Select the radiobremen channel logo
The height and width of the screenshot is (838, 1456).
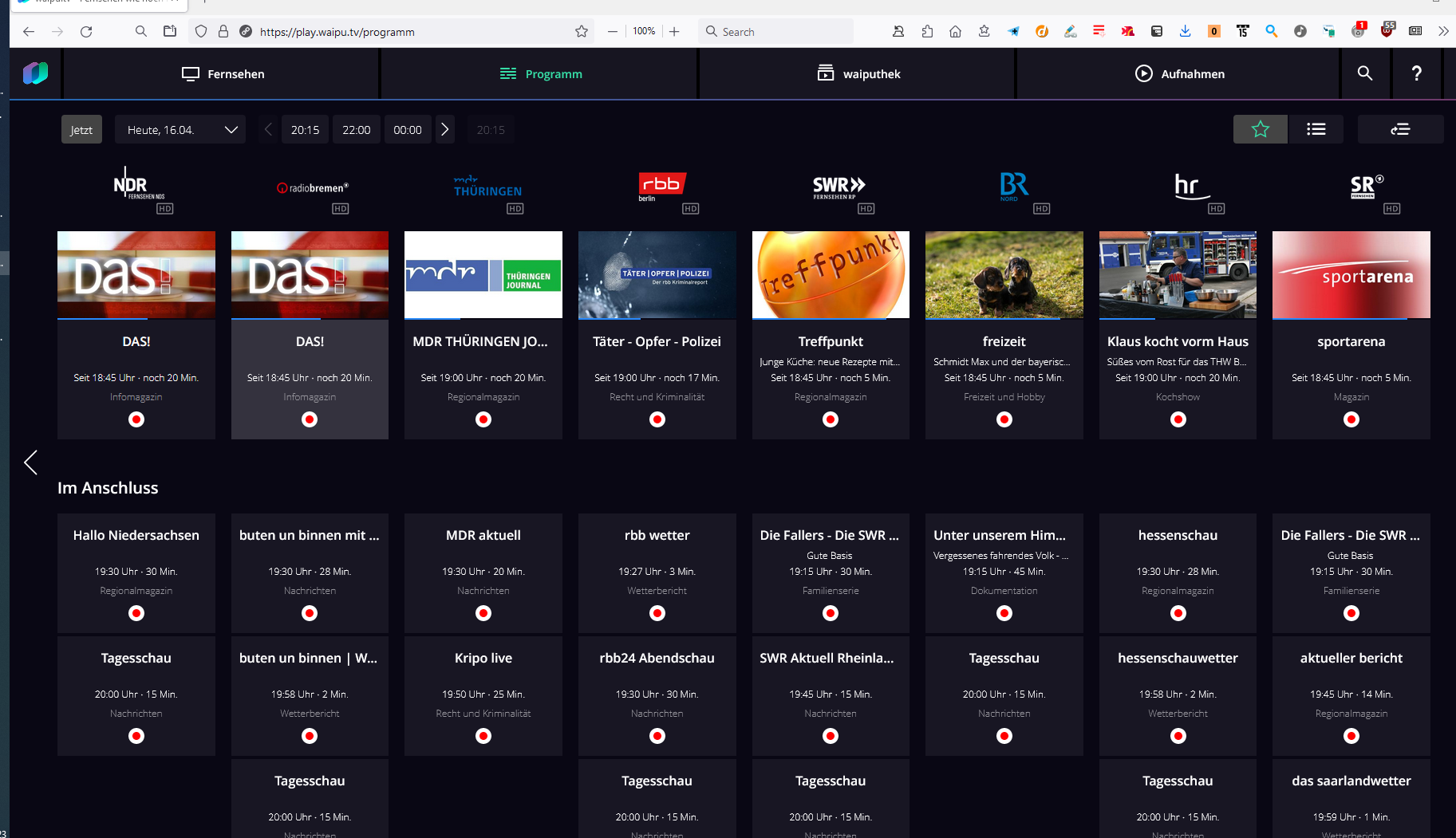[x=313, y=190]
